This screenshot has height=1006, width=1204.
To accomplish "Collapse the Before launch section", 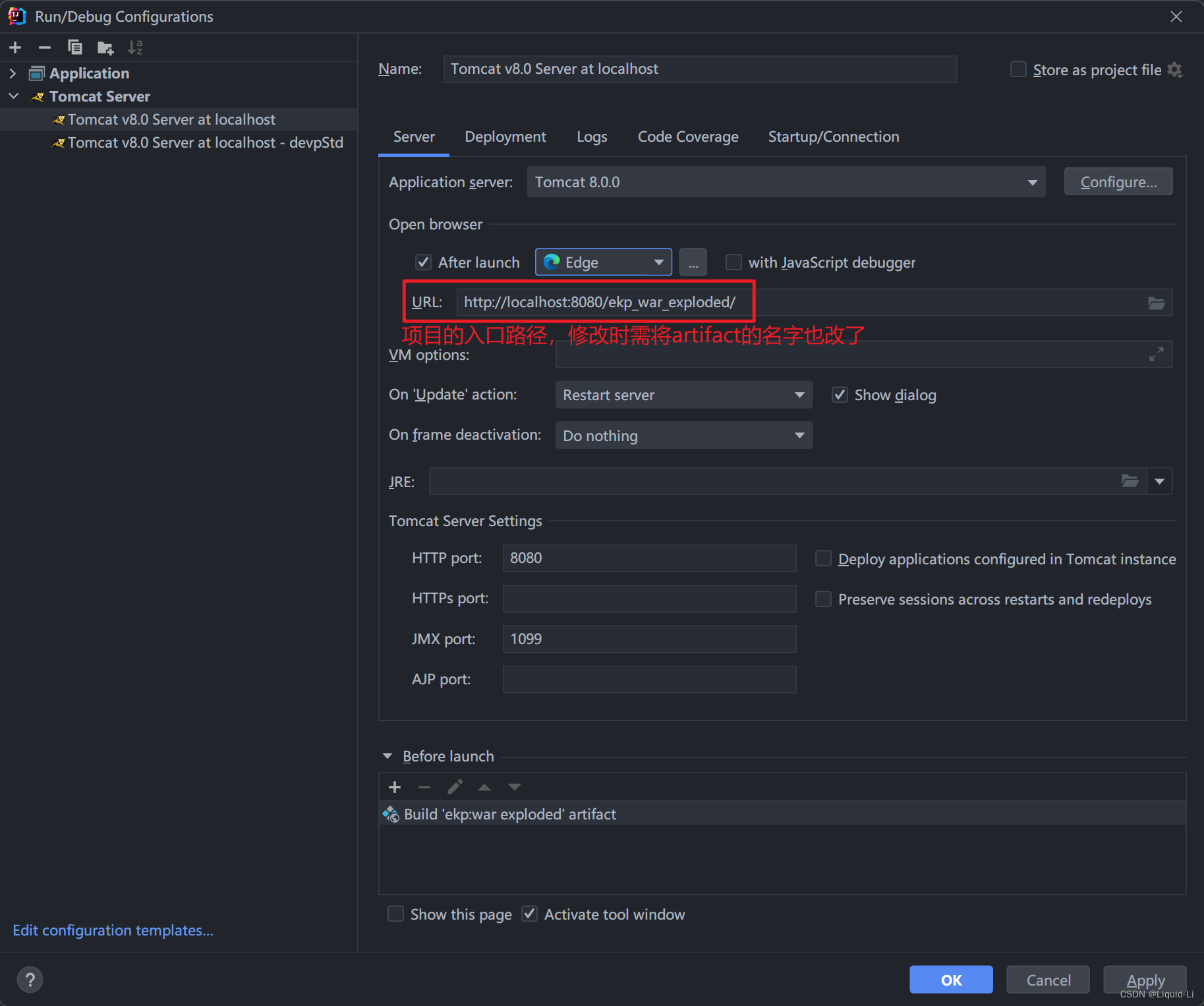I will 387,756.
